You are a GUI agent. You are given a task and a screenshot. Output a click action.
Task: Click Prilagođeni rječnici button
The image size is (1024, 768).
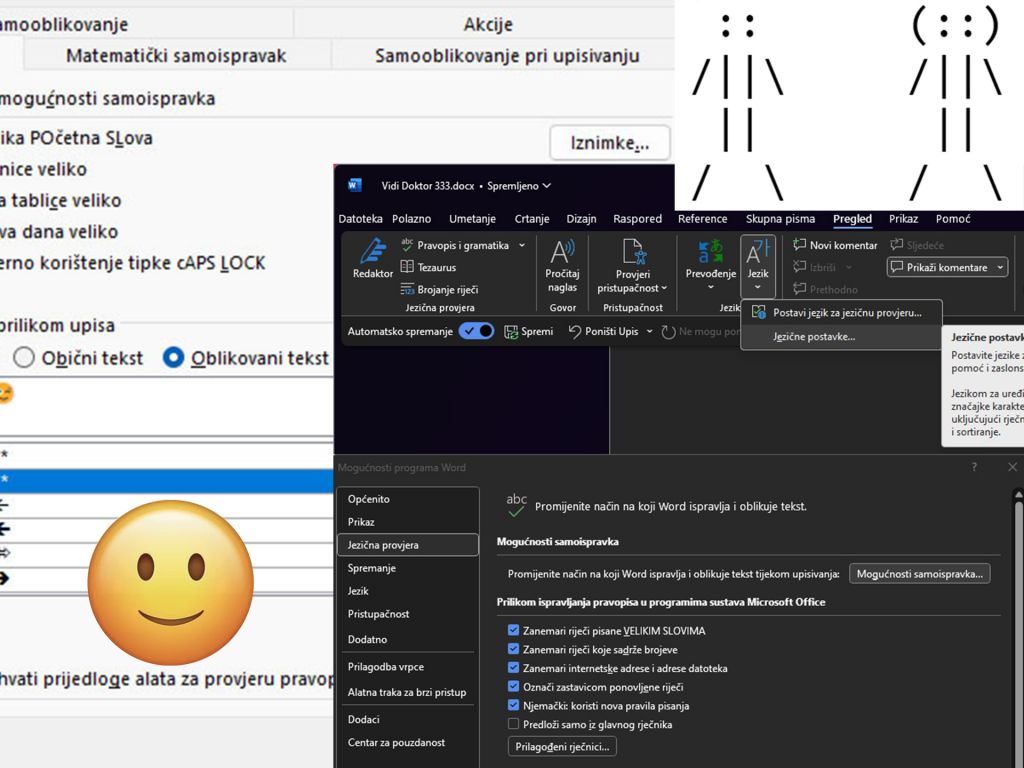(x=562, y=746)
